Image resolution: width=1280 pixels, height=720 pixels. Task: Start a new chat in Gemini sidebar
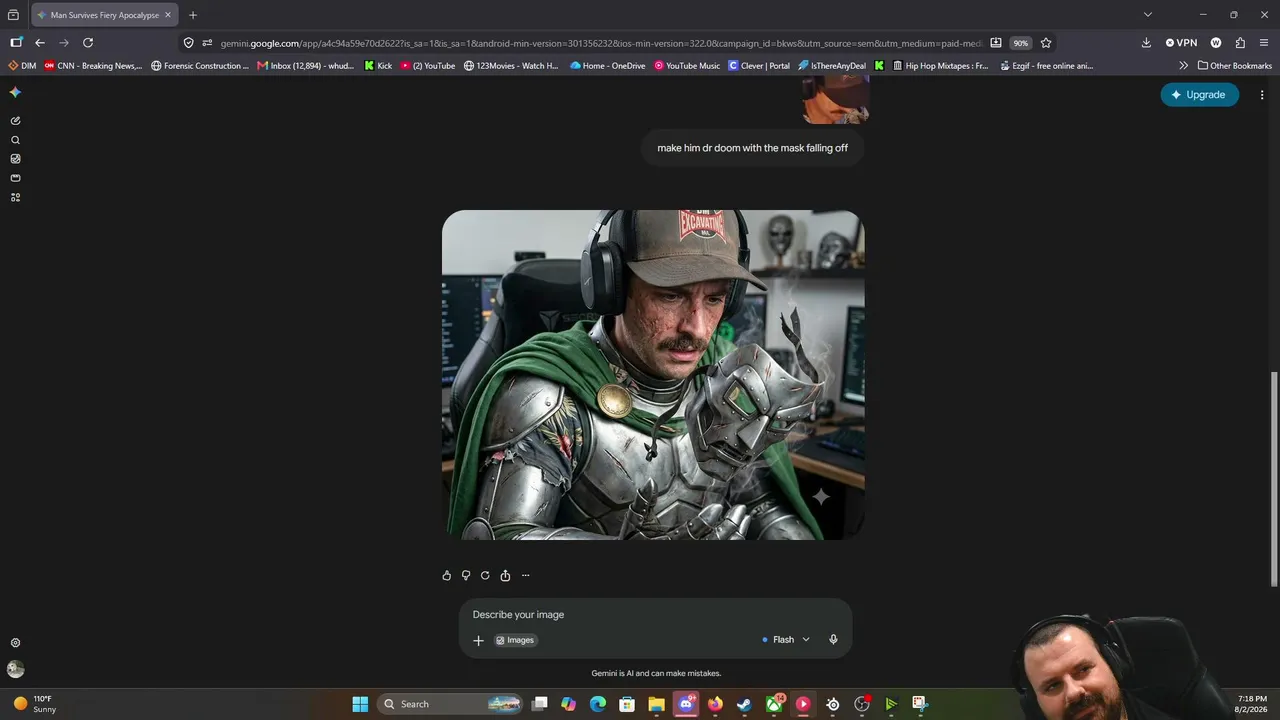15,121
